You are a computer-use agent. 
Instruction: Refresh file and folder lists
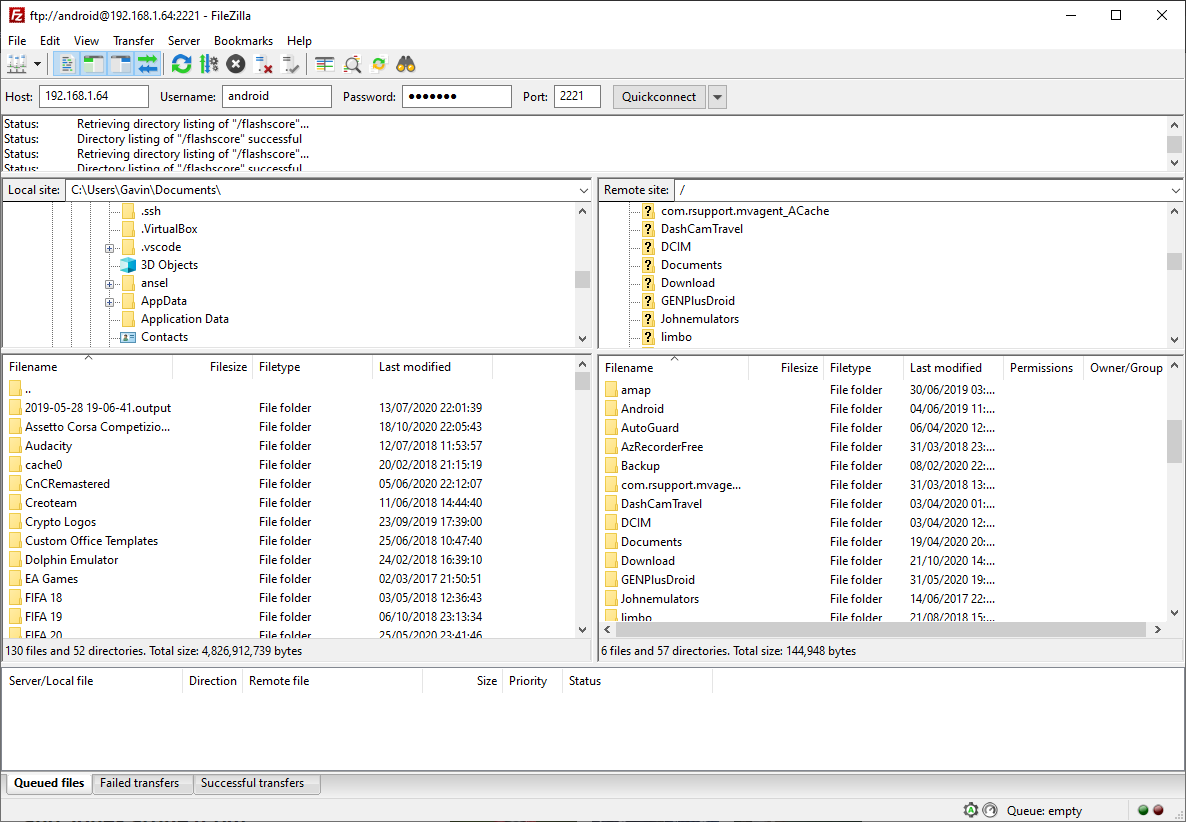181,65
